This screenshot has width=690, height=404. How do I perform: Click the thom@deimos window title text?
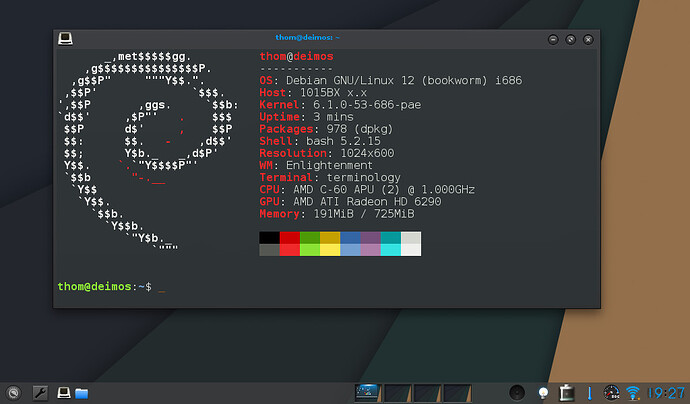307,37
